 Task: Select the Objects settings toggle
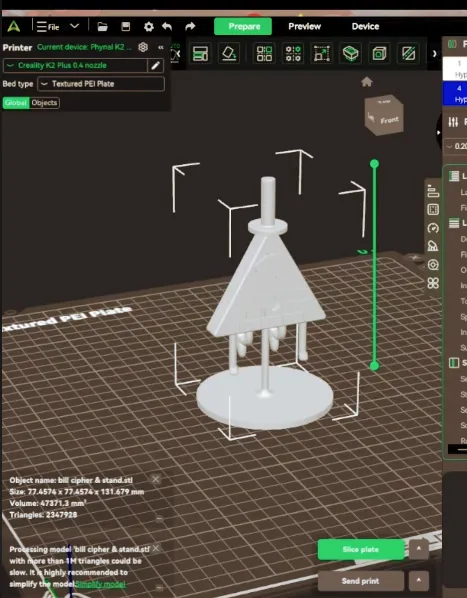tap(44, 103)
